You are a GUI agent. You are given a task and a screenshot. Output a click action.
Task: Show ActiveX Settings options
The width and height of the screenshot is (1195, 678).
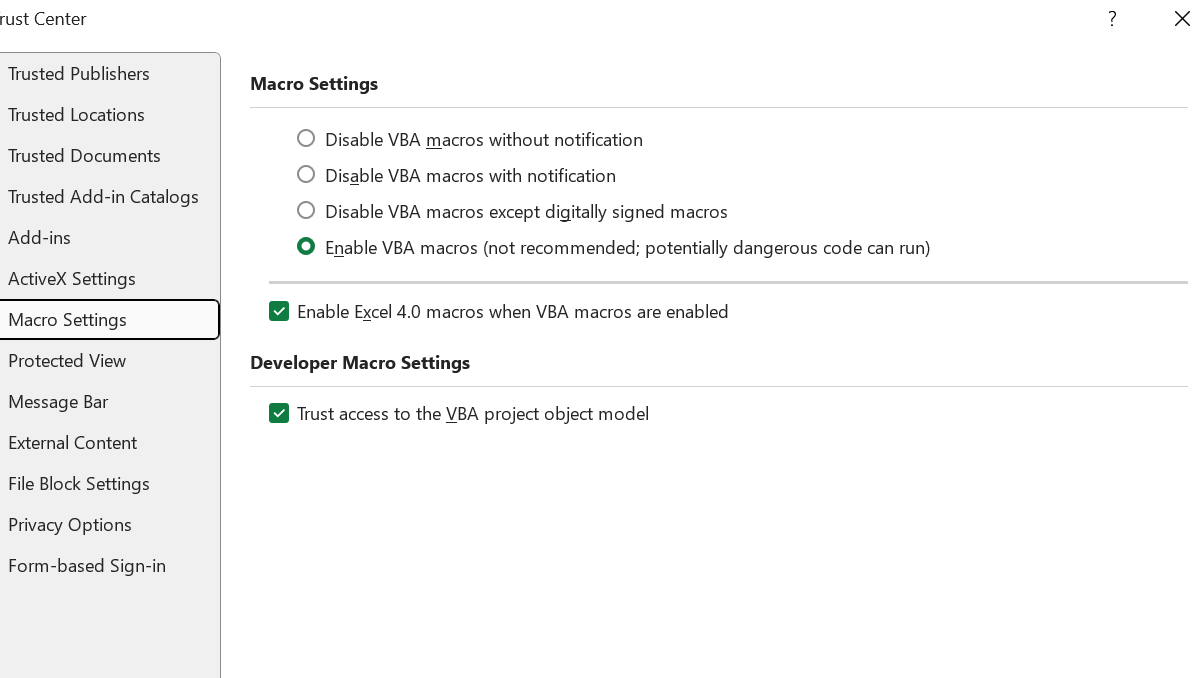tap(72, 279)
